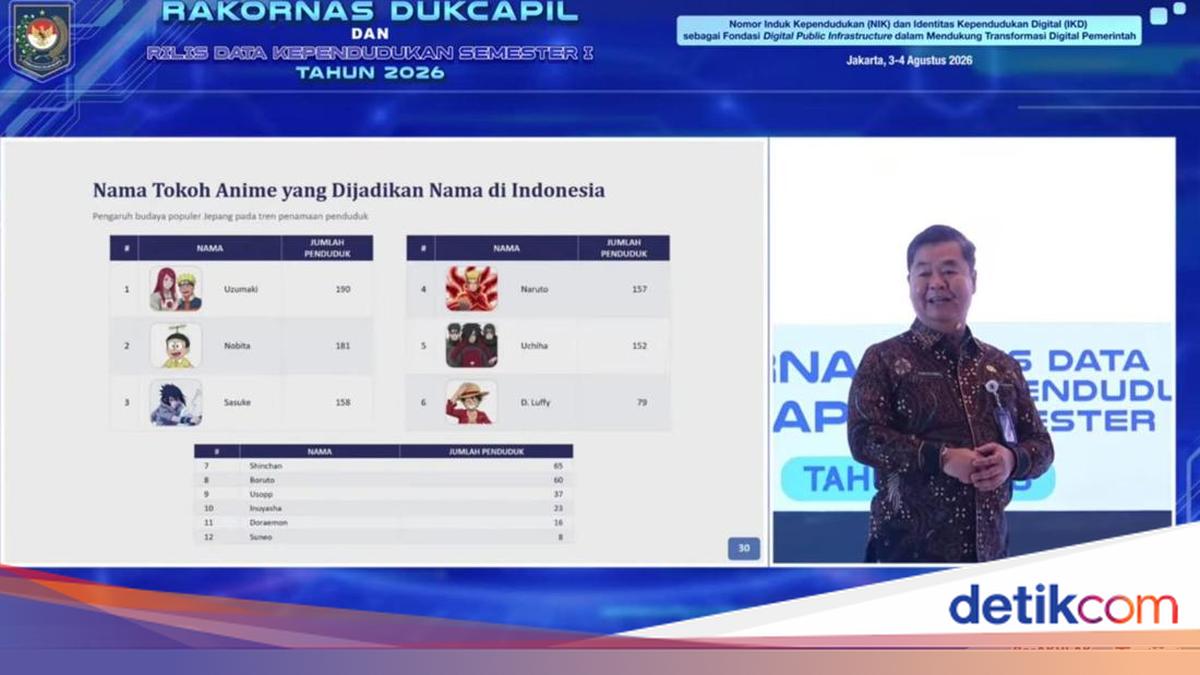1200x675 pixels.
Task: Select the name 'Naruto'
Action: pyautogui.click(x=534, y=290)
